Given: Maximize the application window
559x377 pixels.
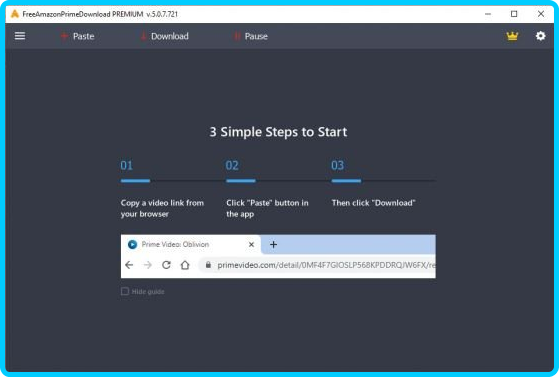Looking at the screenshot, I should (514, 14).
